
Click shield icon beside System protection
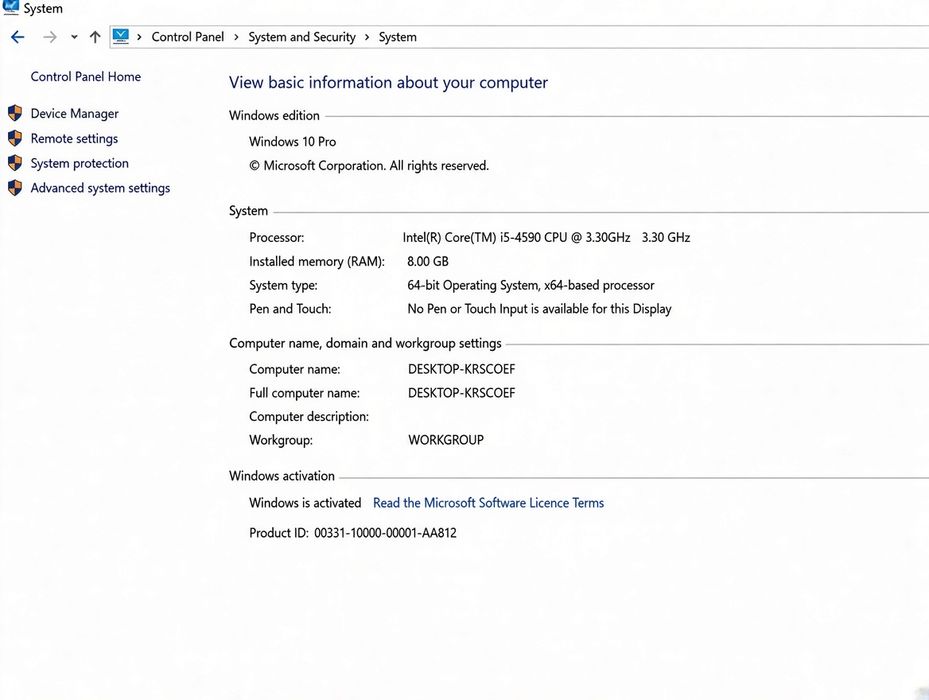(15, 163)
